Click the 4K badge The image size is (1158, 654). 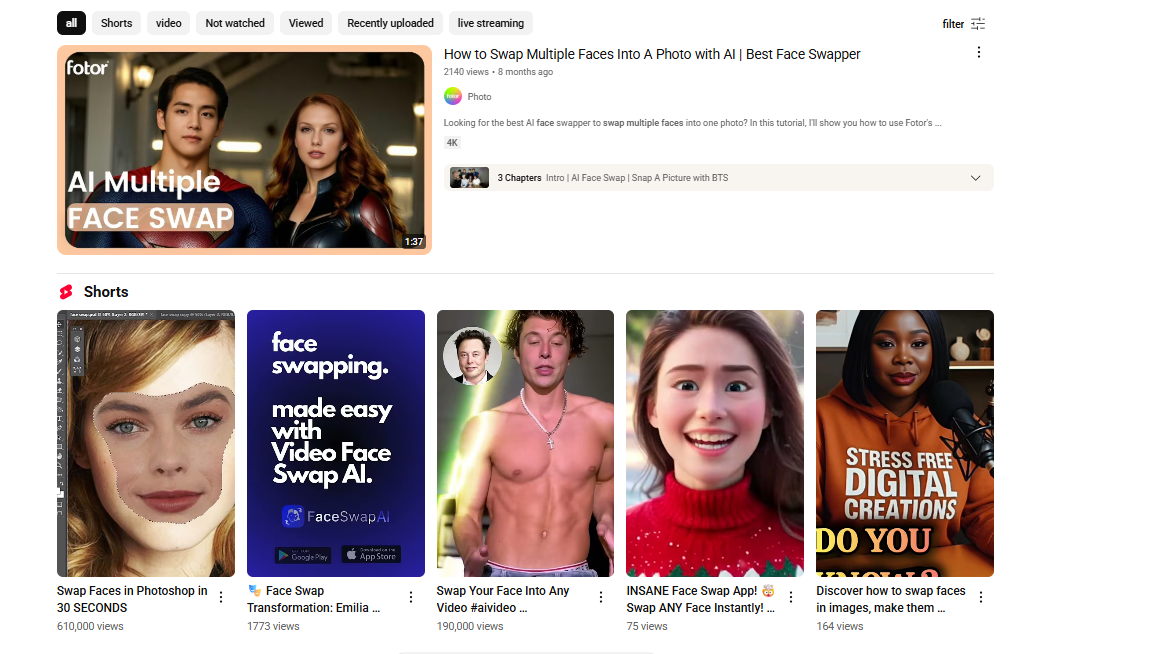point(452,142)
